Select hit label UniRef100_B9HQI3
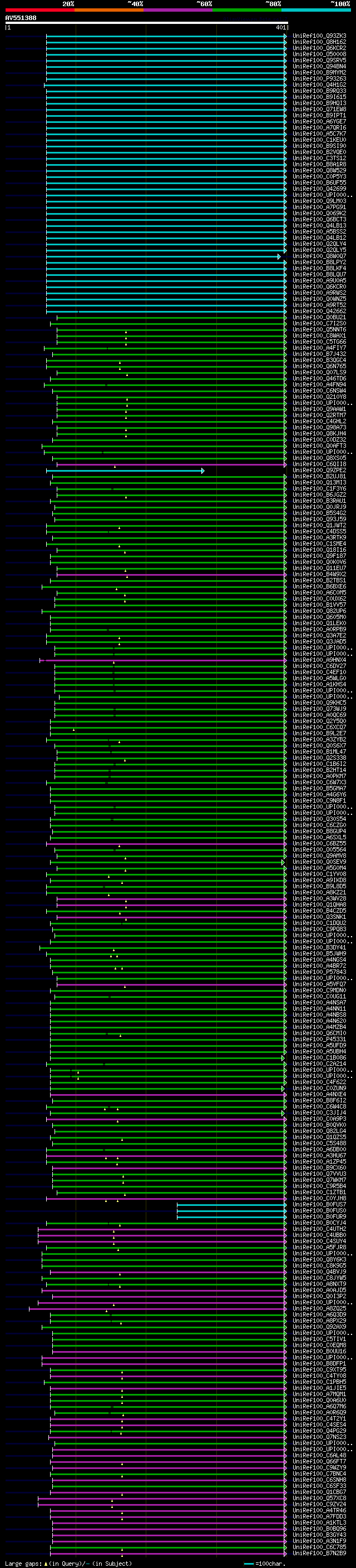The image size is (356, 1568). [319, 103]
